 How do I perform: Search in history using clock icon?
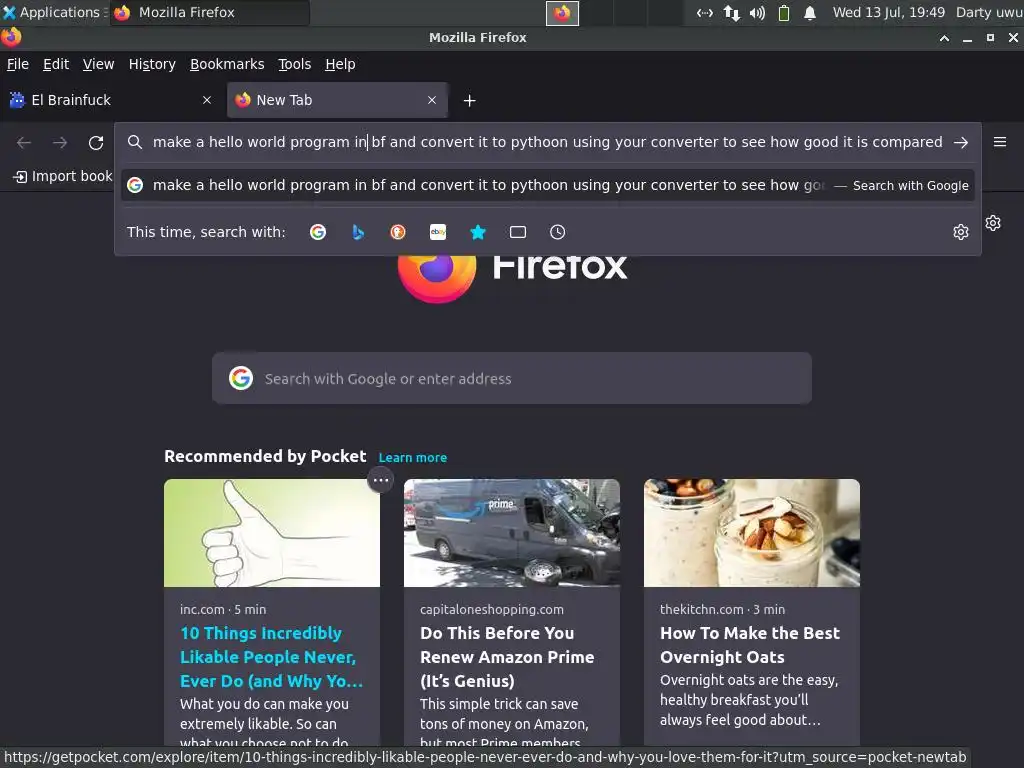pyautogui.click(x=558, y=232)
